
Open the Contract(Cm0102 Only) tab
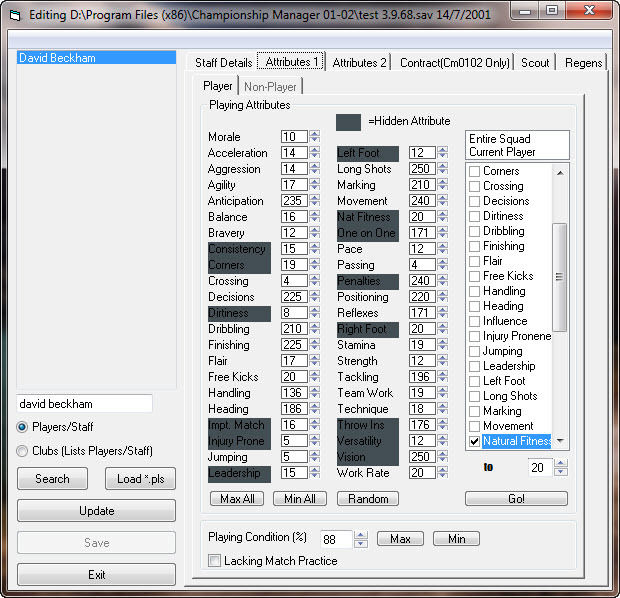(454, 63)
